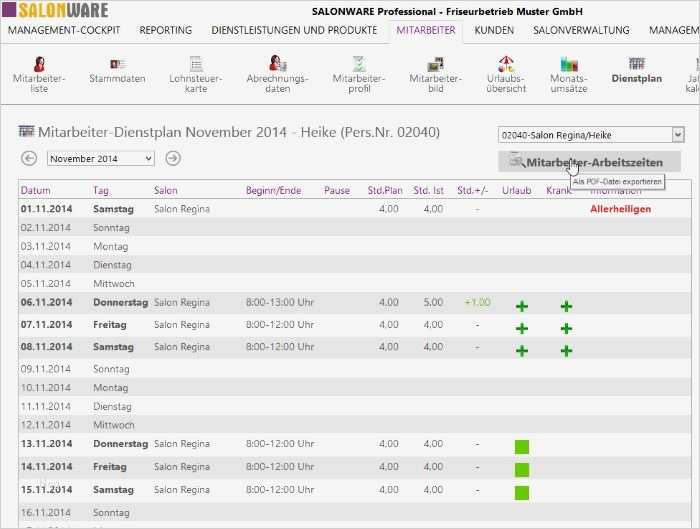Select date 01.11.2014 in table

coord(46,209)
